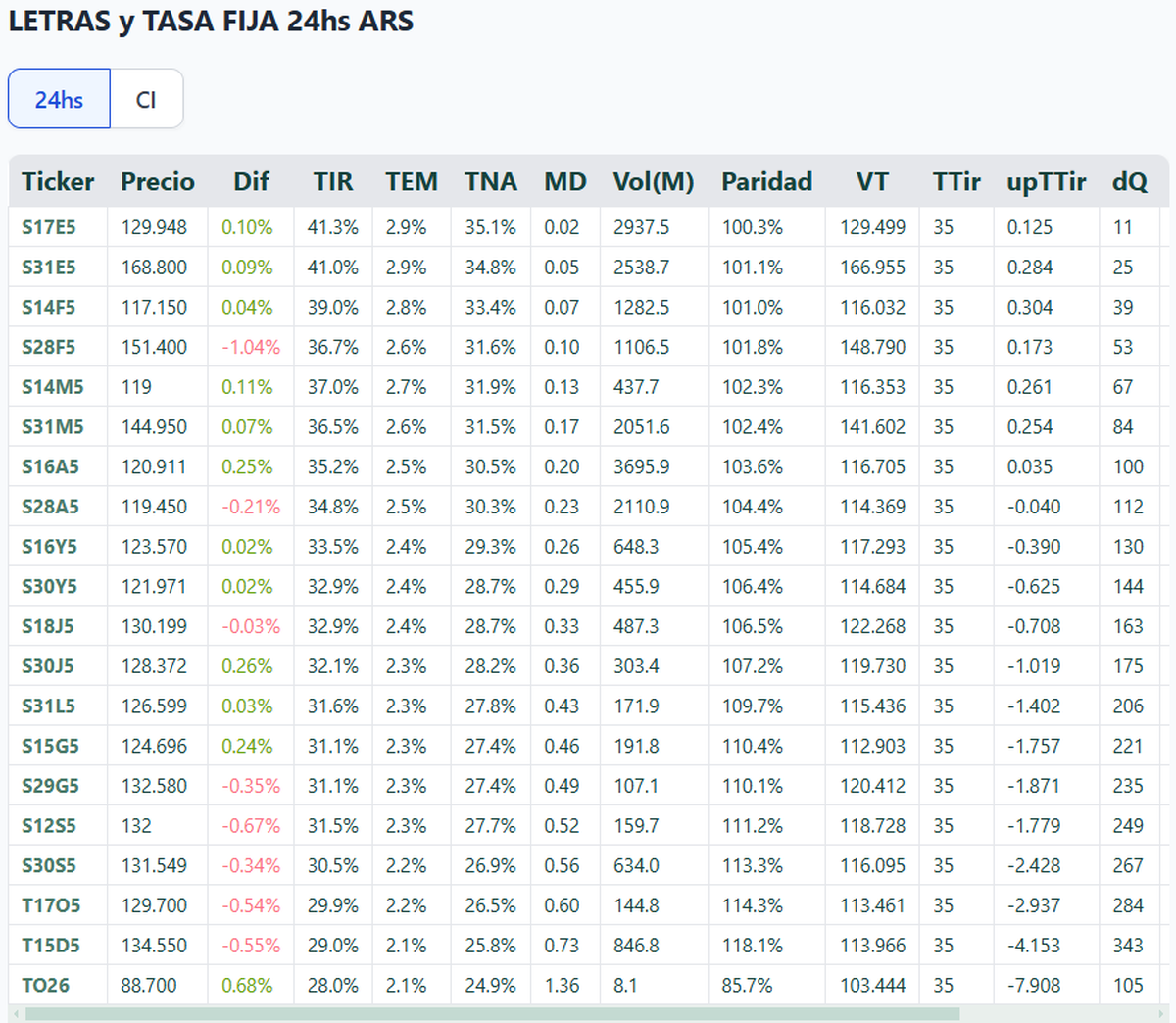
Task: Open the S28F5 ticker
Action: click(49, 347)
